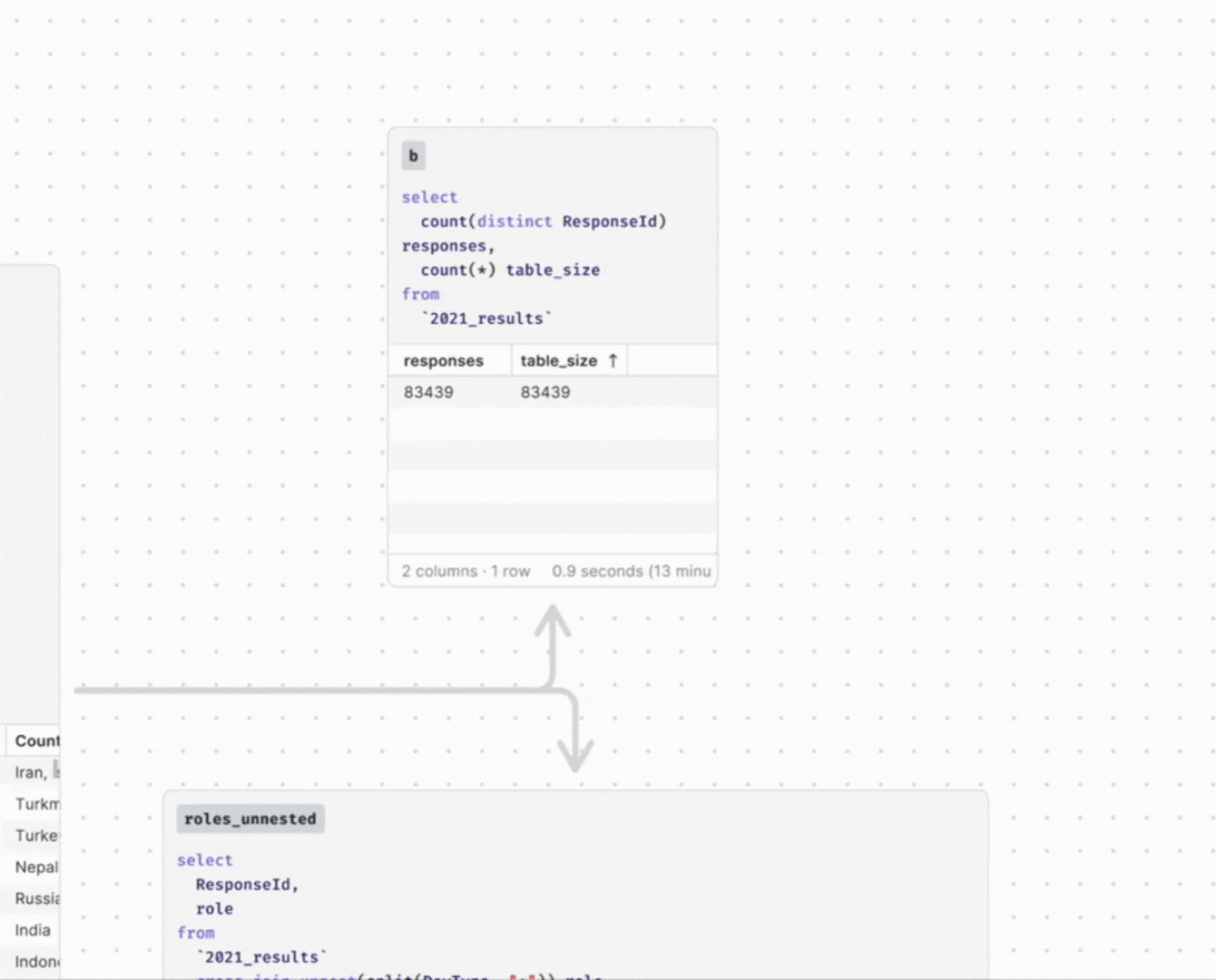Click the downward connector arrow into roles_unnested
The width and height of the screenshot is (1216, 980).
pyautogui.click(x=575, y=751)
